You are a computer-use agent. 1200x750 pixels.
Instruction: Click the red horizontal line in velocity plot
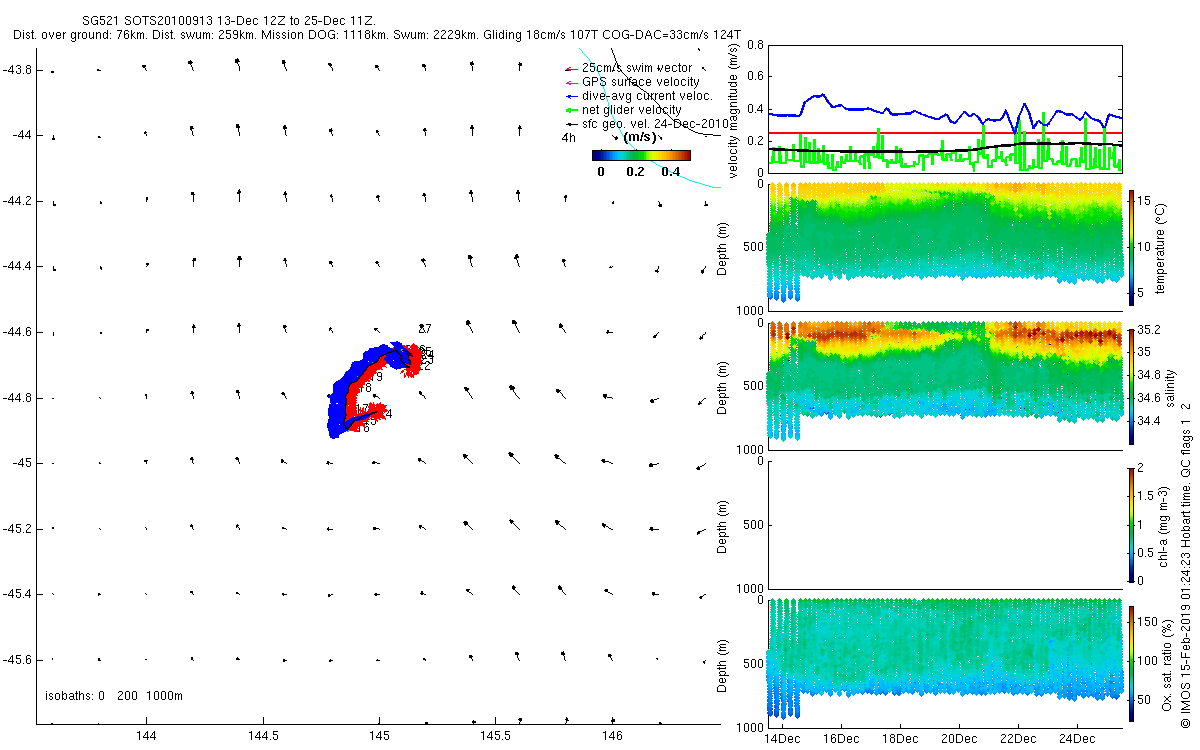pos(945,133)
